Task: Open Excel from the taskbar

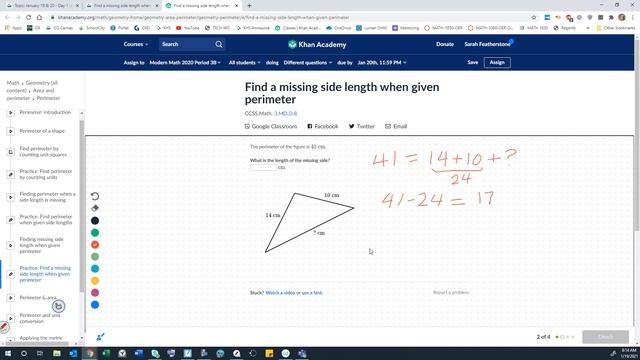Action: 106,353
